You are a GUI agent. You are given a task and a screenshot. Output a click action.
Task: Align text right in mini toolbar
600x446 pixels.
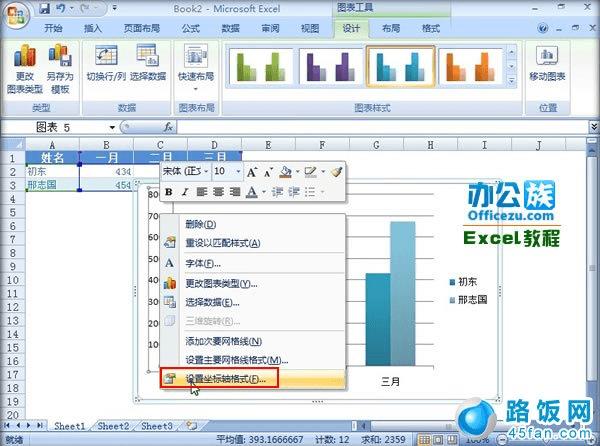[x=235, y=192]
